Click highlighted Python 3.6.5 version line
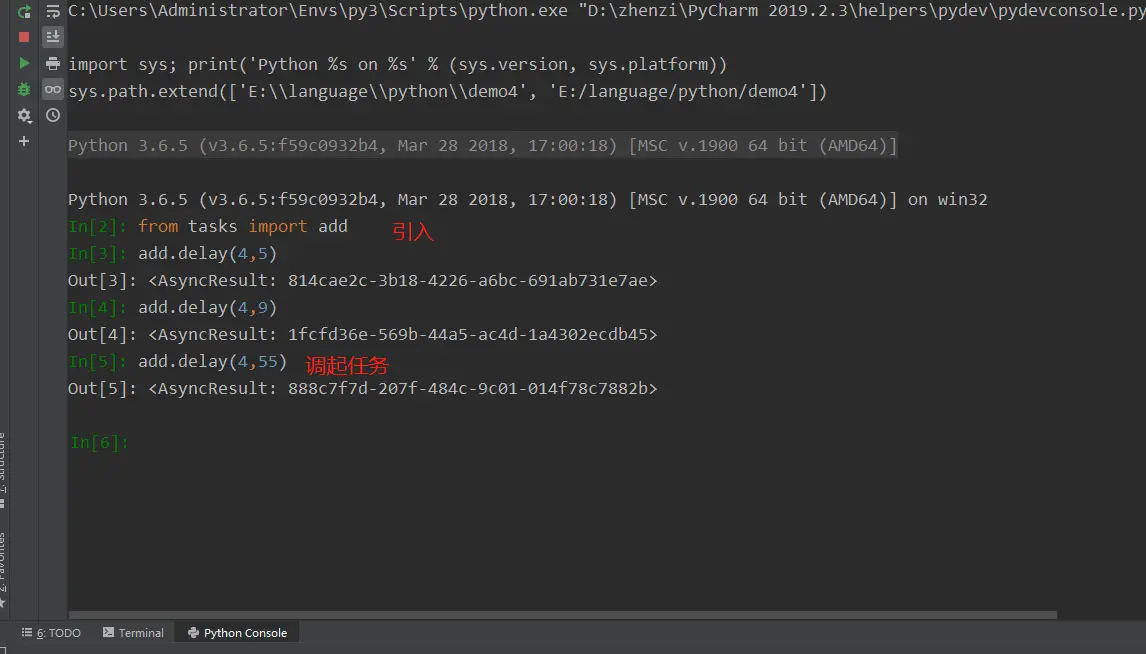1146x654 pixels. pos(482,145)
